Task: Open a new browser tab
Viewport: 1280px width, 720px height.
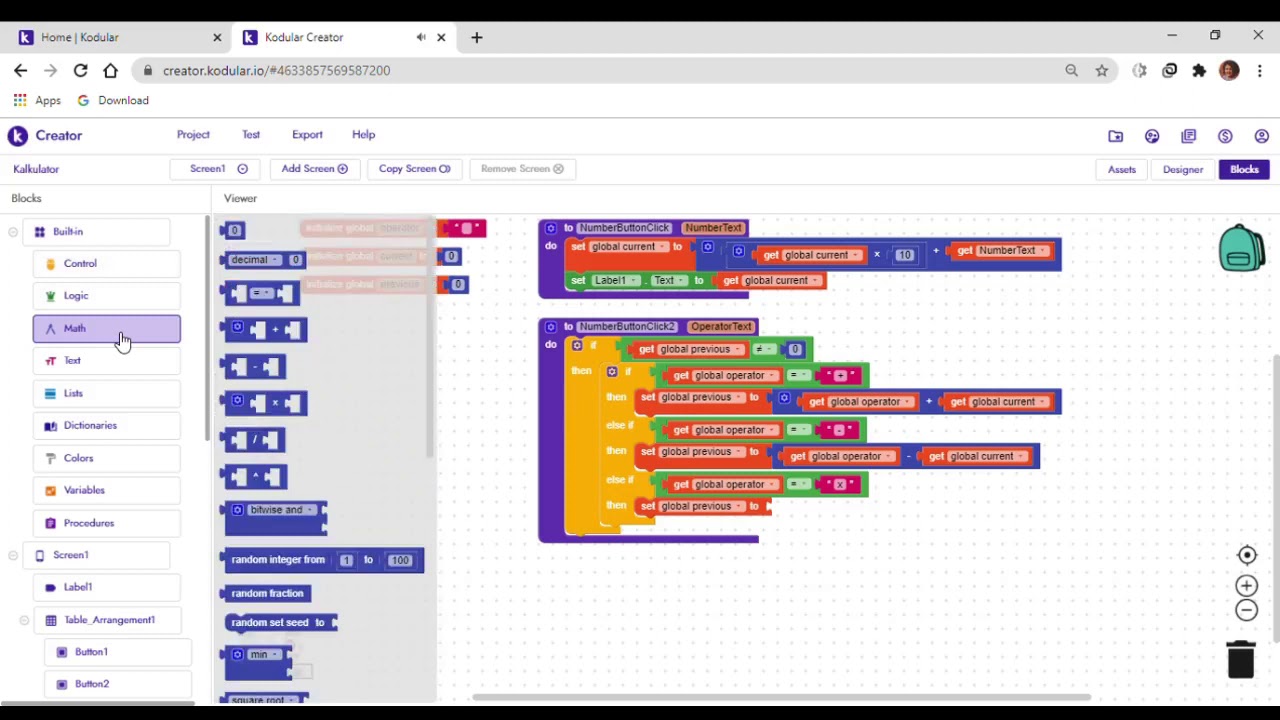Action: pos(476,37)
